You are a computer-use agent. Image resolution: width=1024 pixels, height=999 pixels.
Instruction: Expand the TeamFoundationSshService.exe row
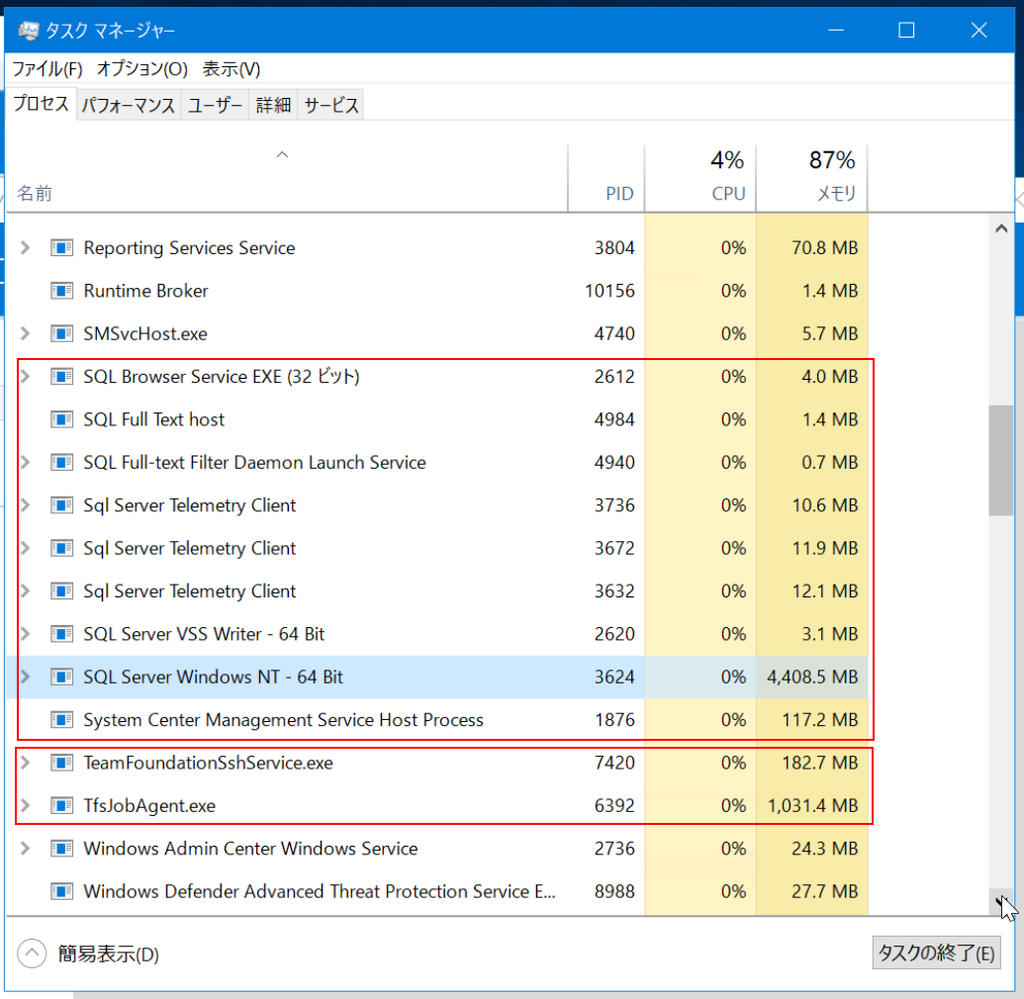pos(25,763)
